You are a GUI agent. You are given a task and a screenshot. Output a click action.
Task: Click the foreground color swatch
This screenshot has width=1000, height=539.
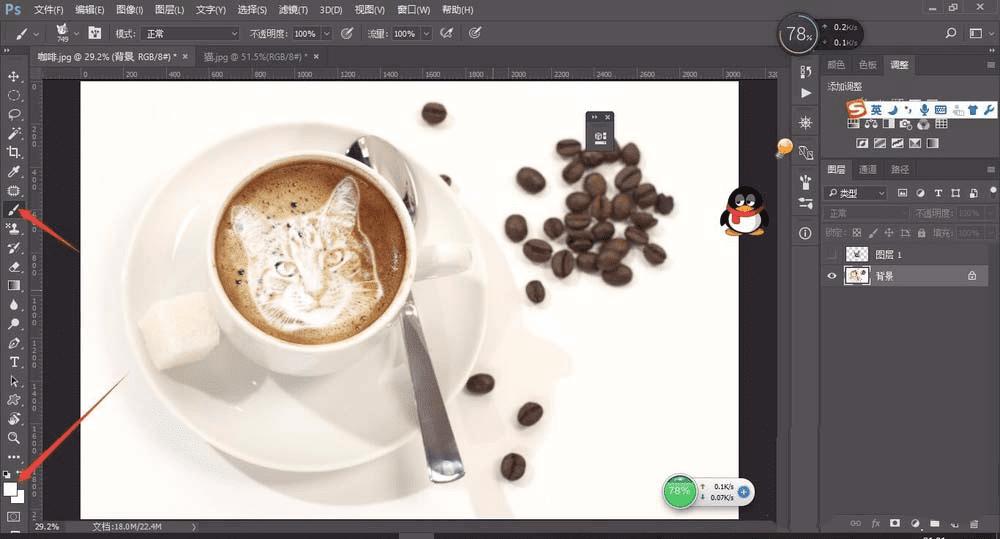(11, 490)
